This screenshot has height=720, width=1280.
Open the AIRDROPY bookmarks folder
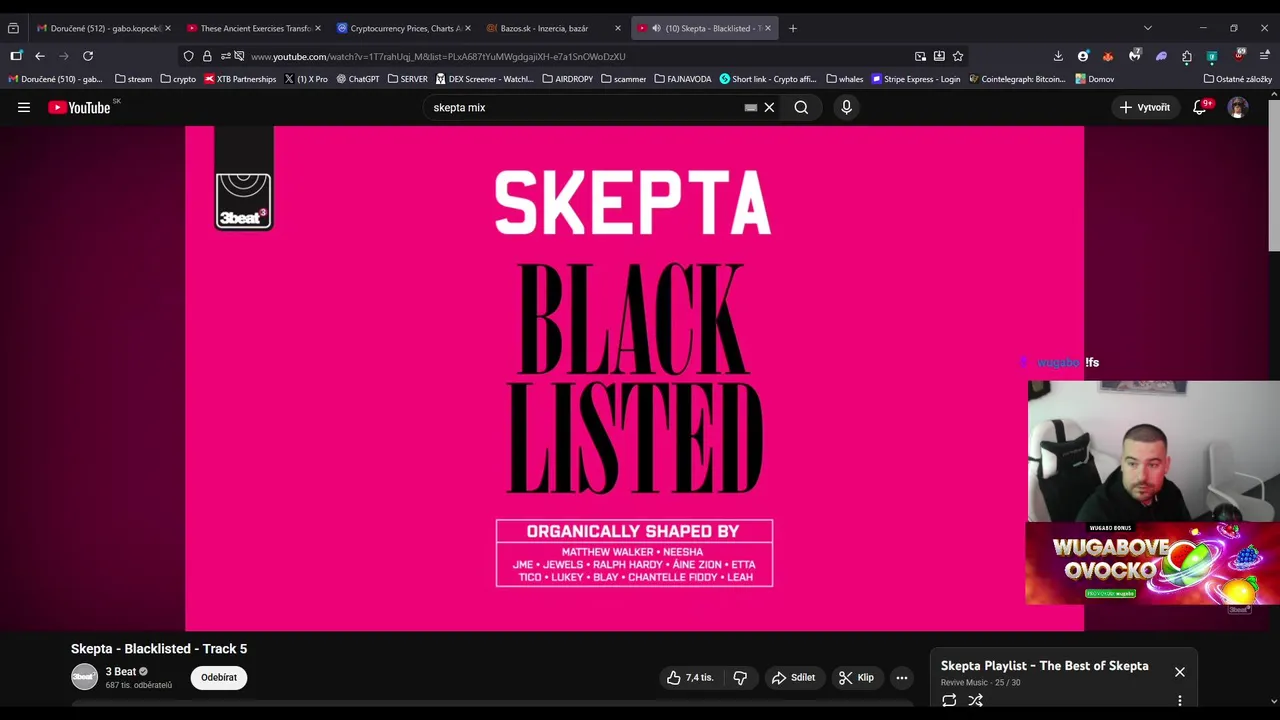568,79
